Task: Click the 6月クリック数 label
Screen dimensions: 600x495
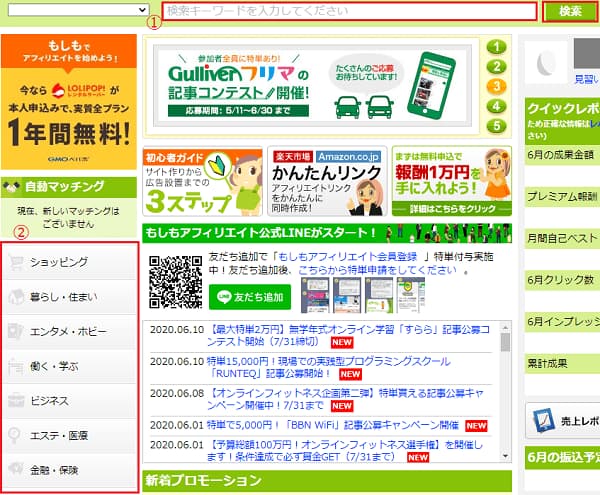Action: (x=561, y=280)
